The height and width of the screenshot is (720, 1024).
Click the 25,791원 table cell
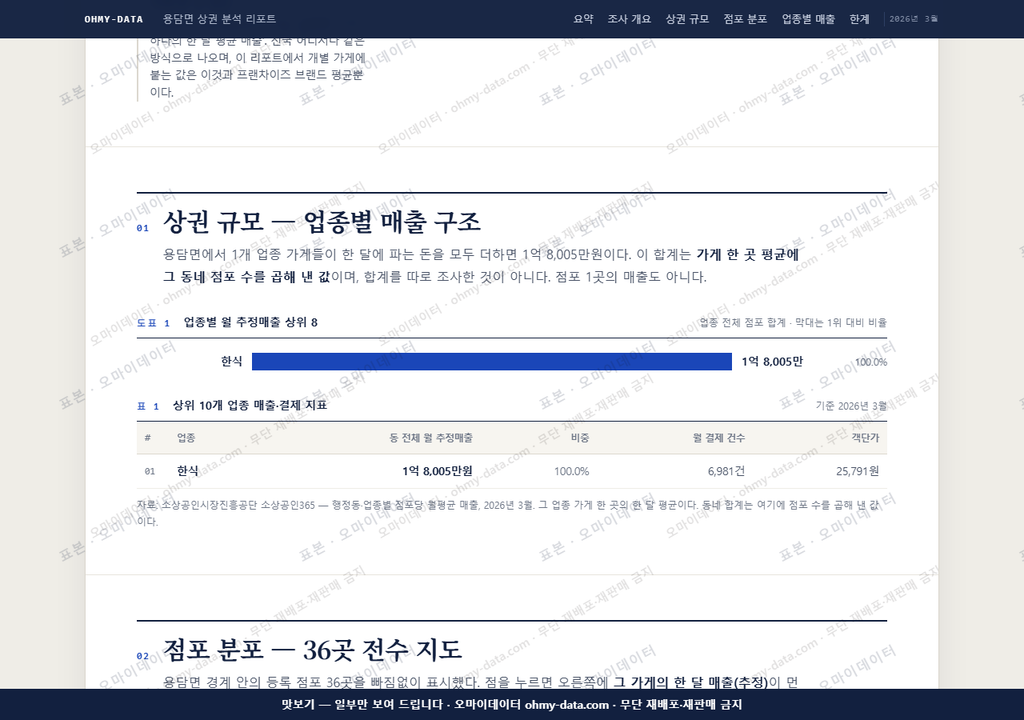pyautogui.click(x=857, y=471)
